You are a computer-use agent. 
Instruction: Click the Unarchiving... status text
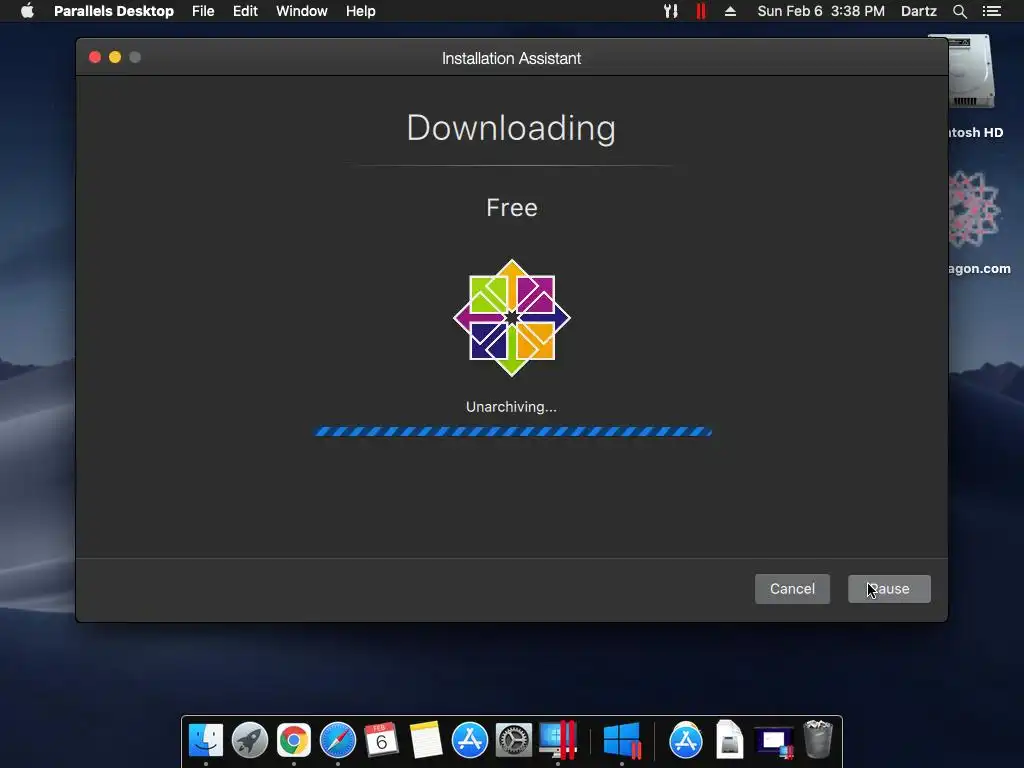[x=511, y=407]
